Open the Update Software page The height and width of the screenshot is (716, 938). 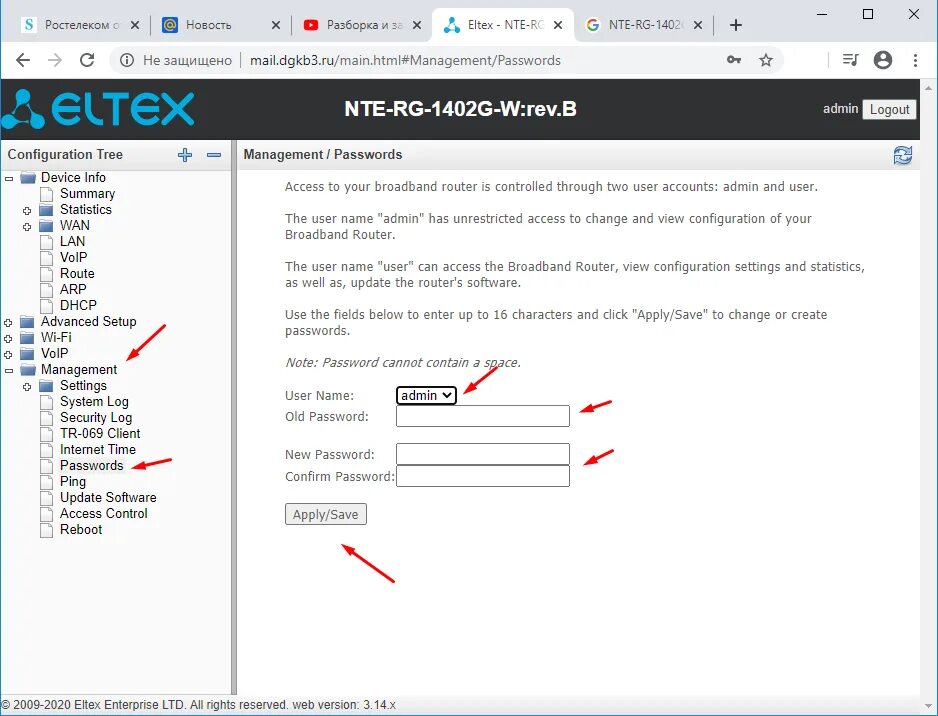108,498
